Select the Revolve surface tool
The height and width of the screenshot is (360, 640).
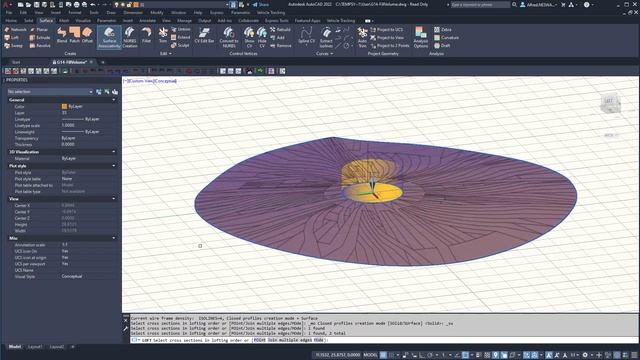pyautogui.click(x=40, y=46)
